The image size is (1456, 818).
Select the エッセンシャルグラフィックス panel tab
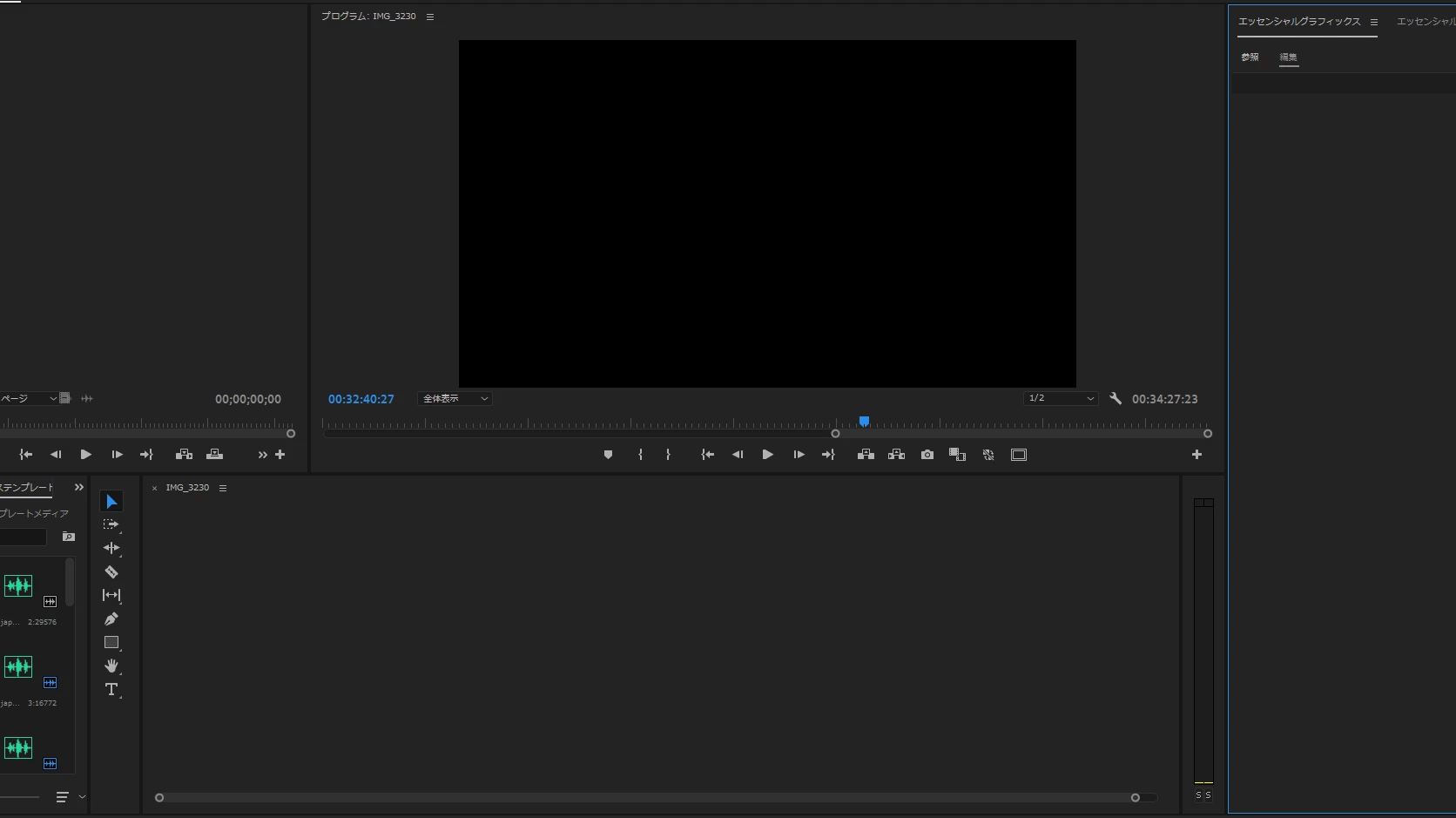tap(1299, 22)
